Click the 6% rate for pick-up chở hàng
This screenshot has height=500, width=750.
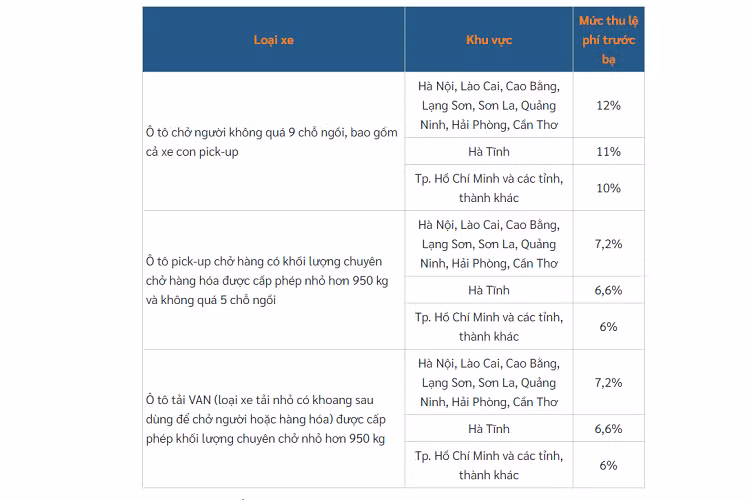(x=609, y=327)
